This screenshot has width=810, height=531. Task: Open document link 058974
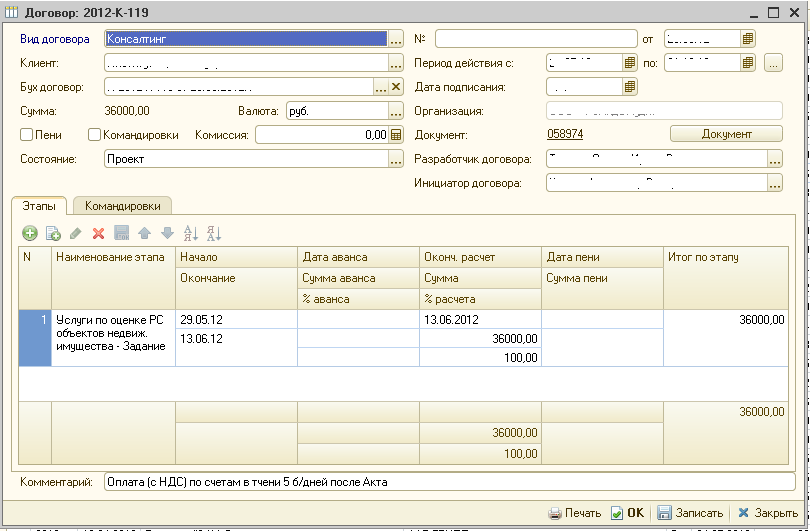click(565, 134)
